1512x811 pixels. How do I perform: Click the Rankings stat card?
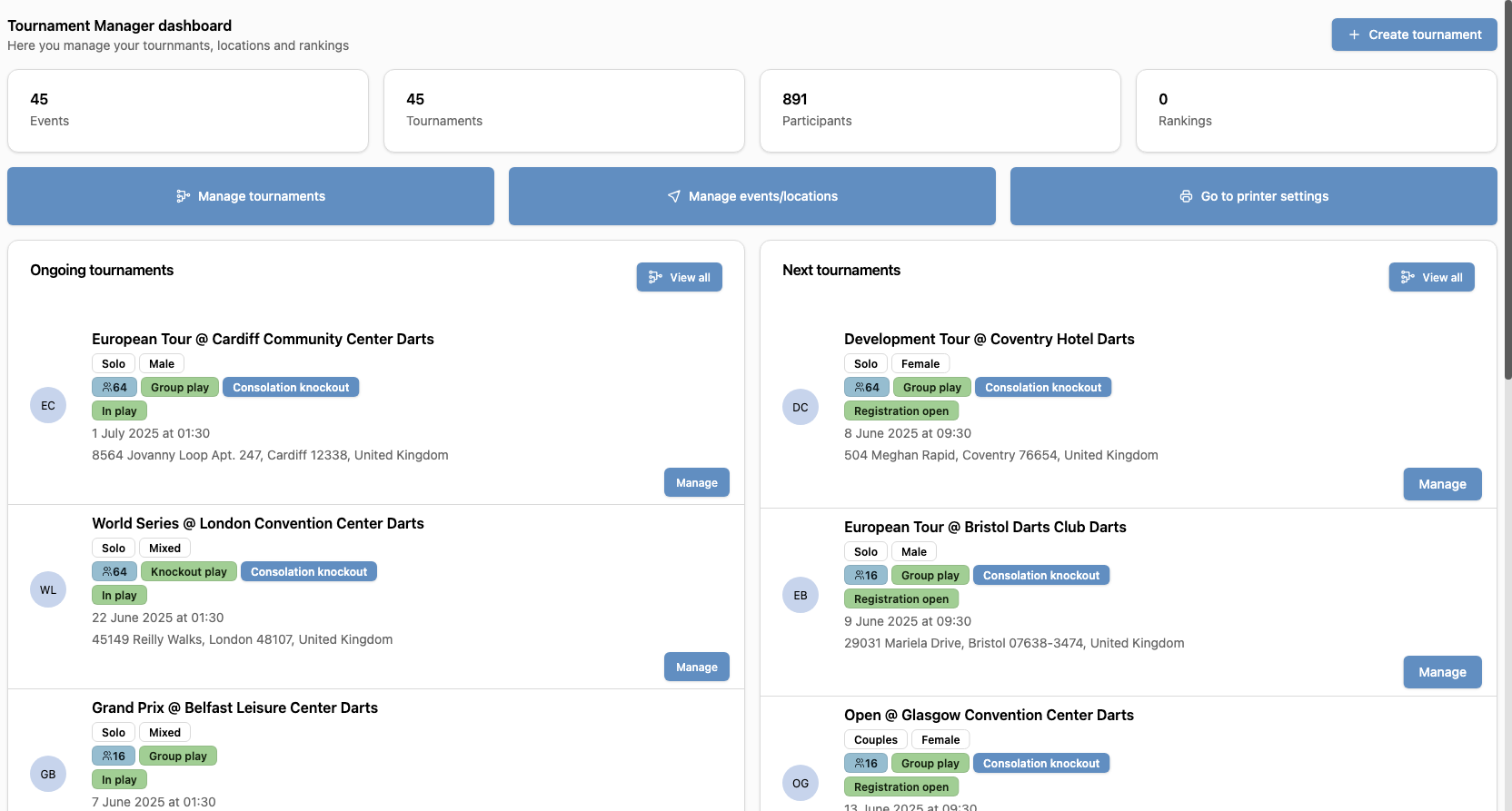[1316, 111]
